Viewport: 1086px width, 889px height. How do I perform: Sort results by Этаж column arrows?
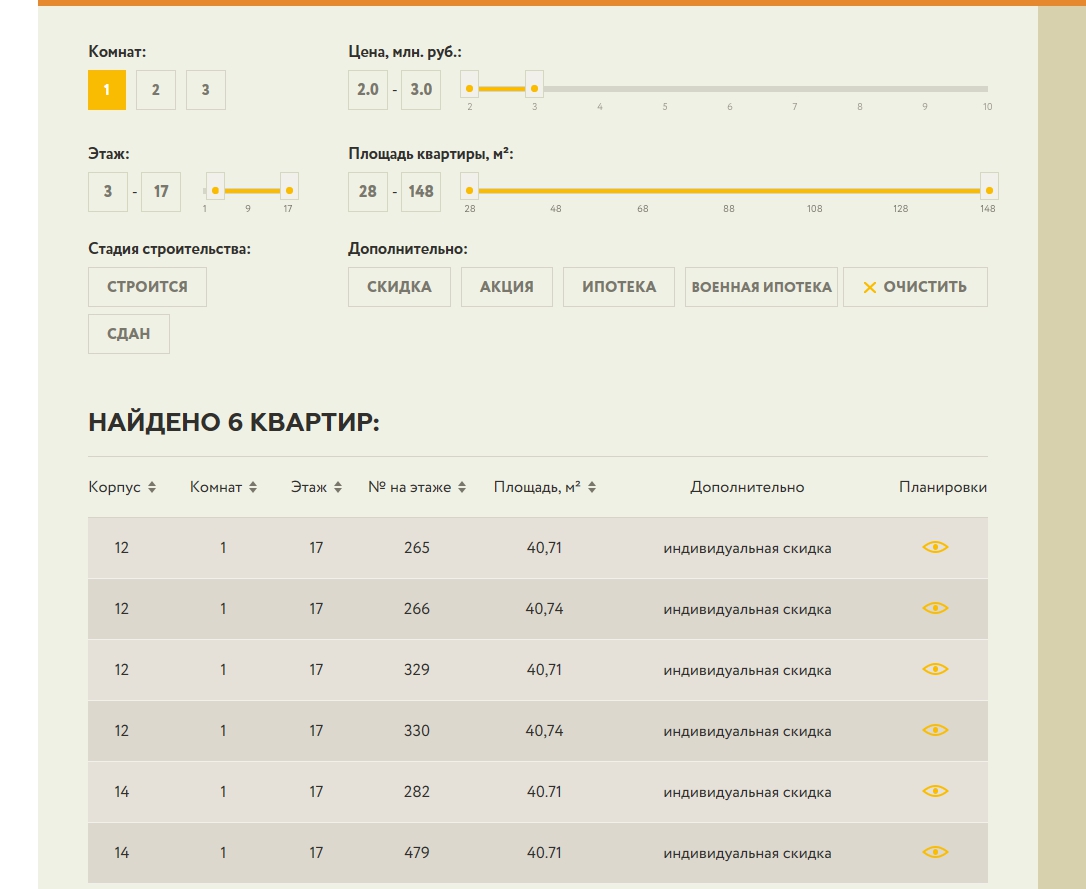[338, 488]
